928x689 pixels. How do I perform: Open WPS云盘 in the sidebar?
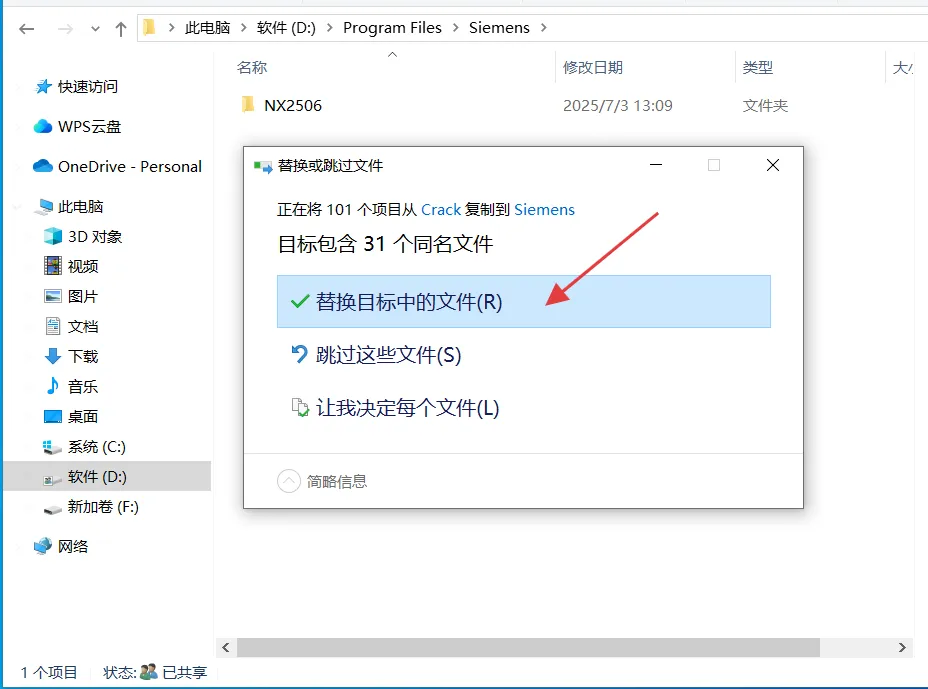coord(89,126)
